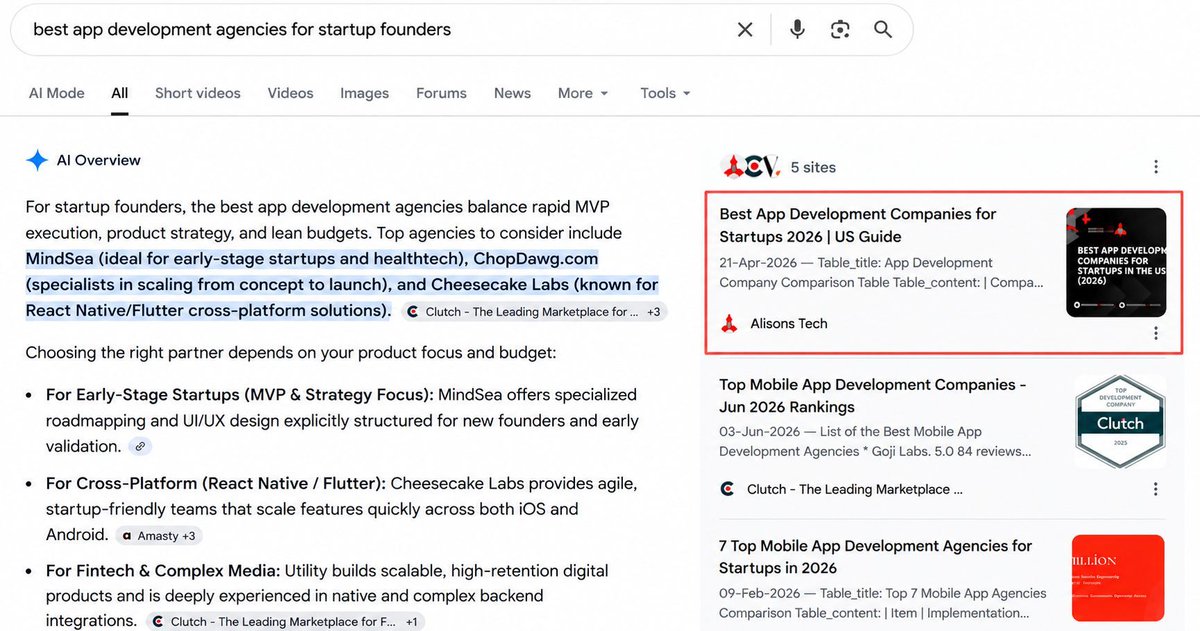Switch to the Images tab

(364, 93)
